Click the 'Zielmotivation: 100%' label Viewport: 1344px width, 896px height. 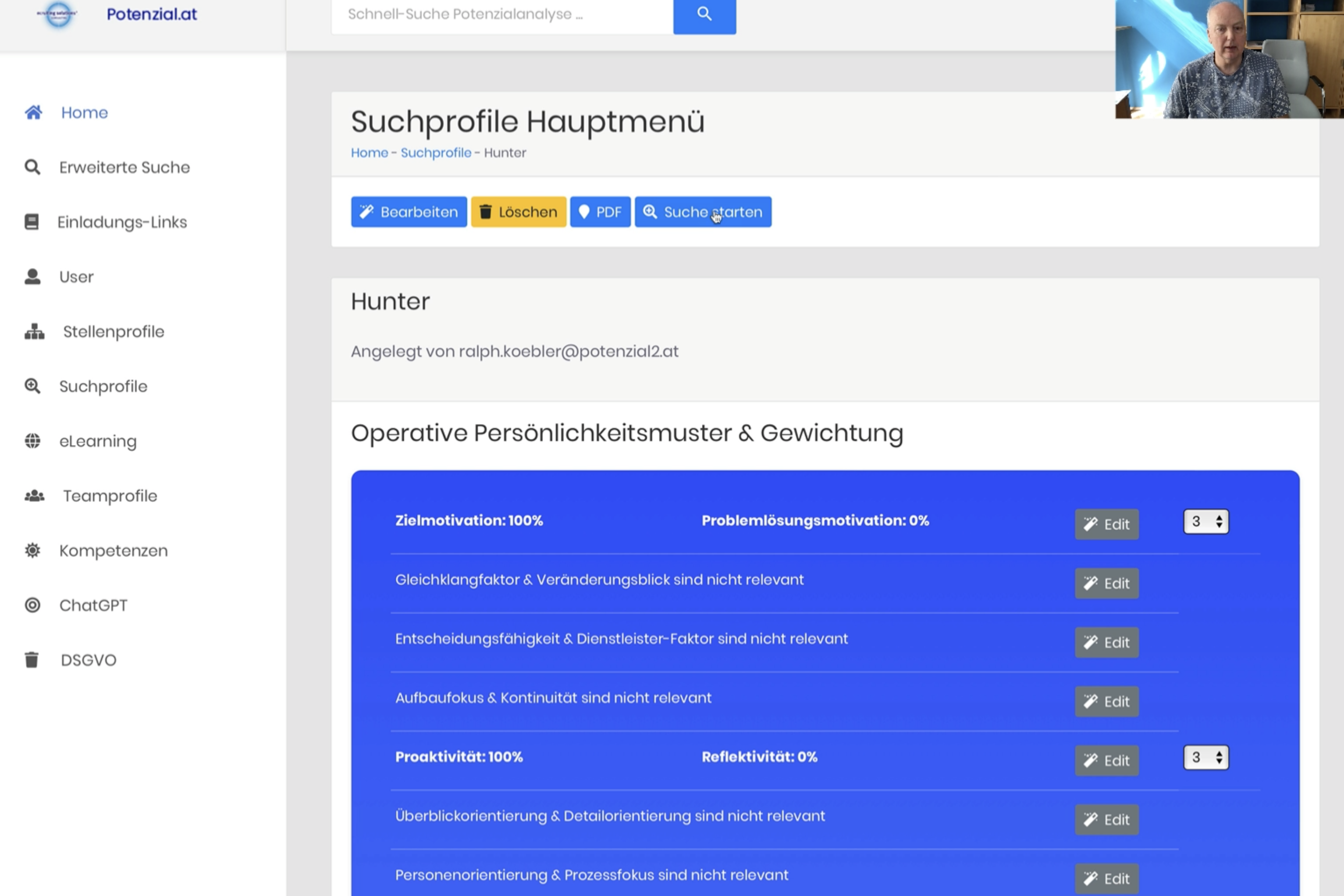tap(469, 521)
